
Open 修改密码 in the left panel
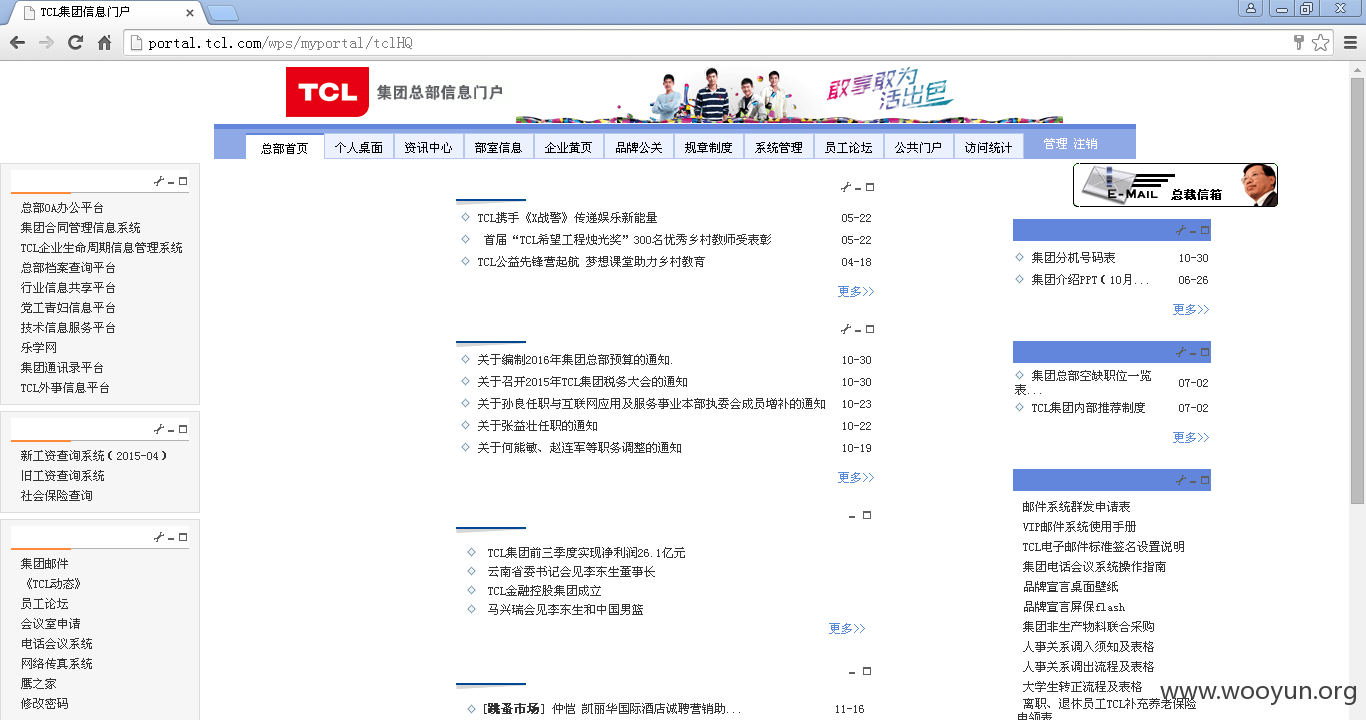click(45, 704)
